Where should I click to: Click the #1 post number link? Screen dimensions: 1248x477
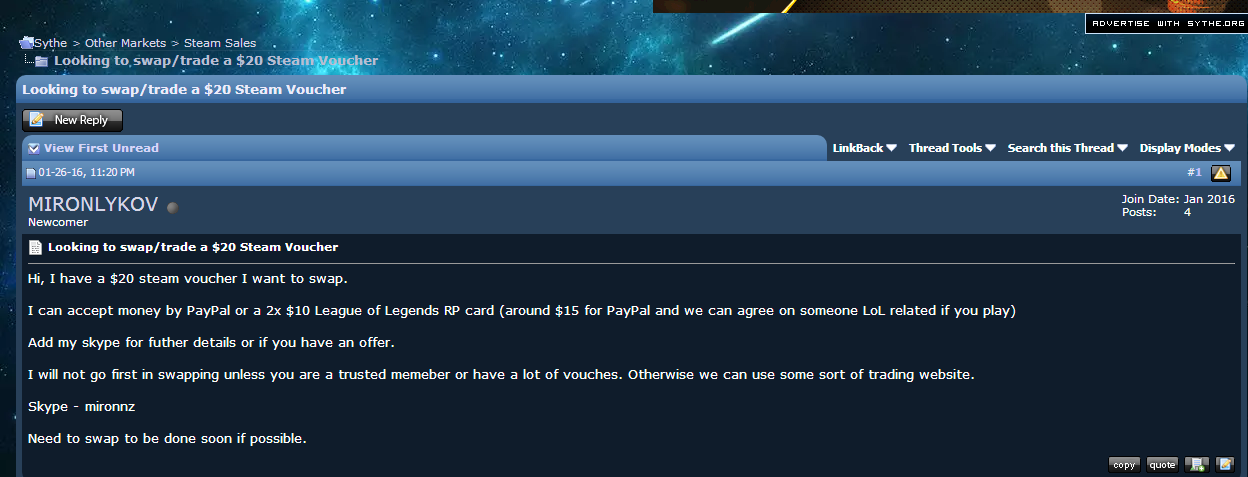coord(1194,173)
